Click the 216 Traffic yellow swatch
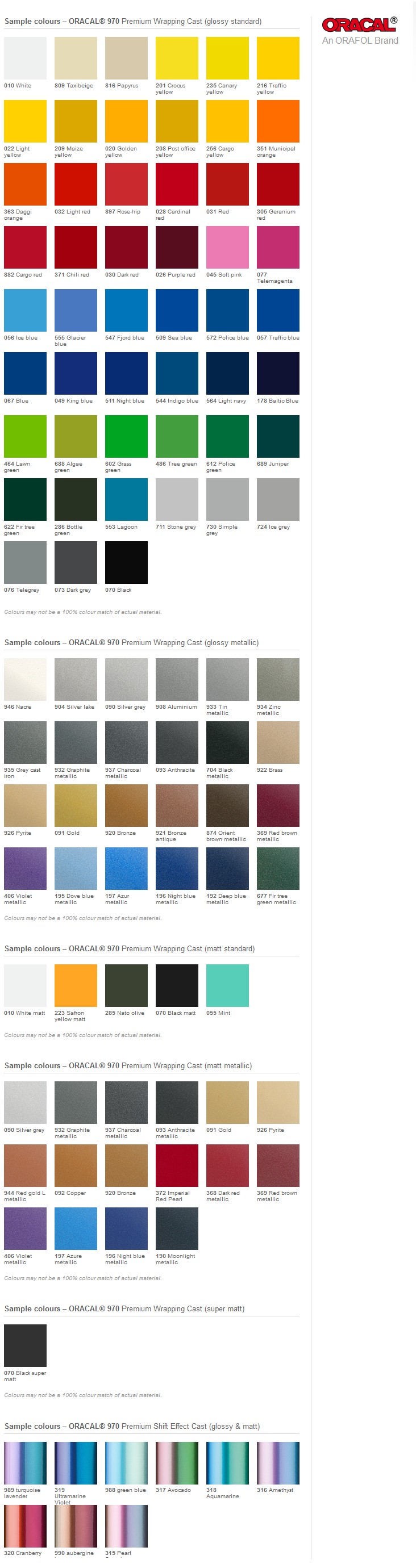The image size is (416, 1568). 278,58
